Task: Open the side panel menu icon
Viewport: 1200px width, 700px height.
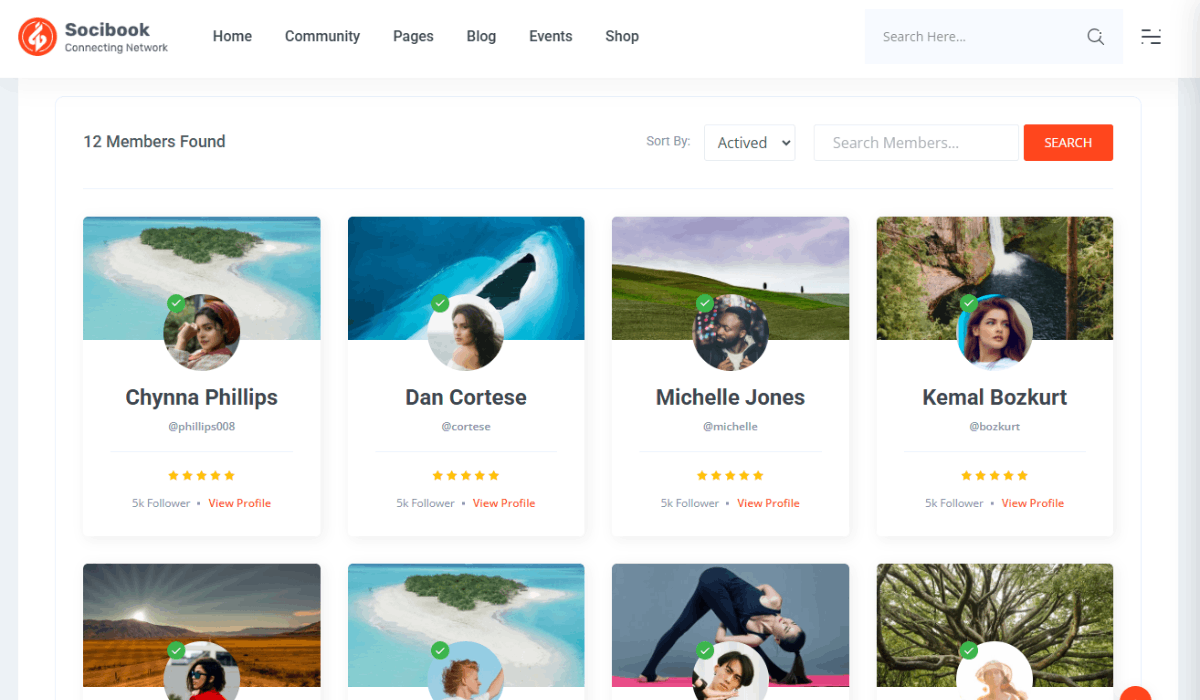Action: pyautogui.click(x=1151, y=37)
